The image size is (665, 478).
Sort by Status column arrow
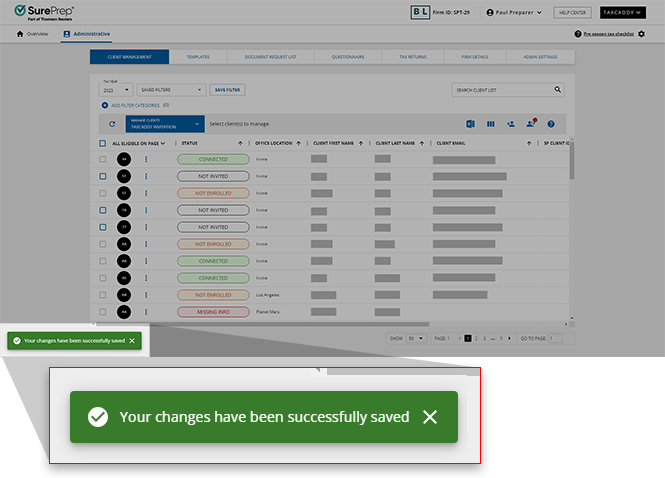(240, 143)
